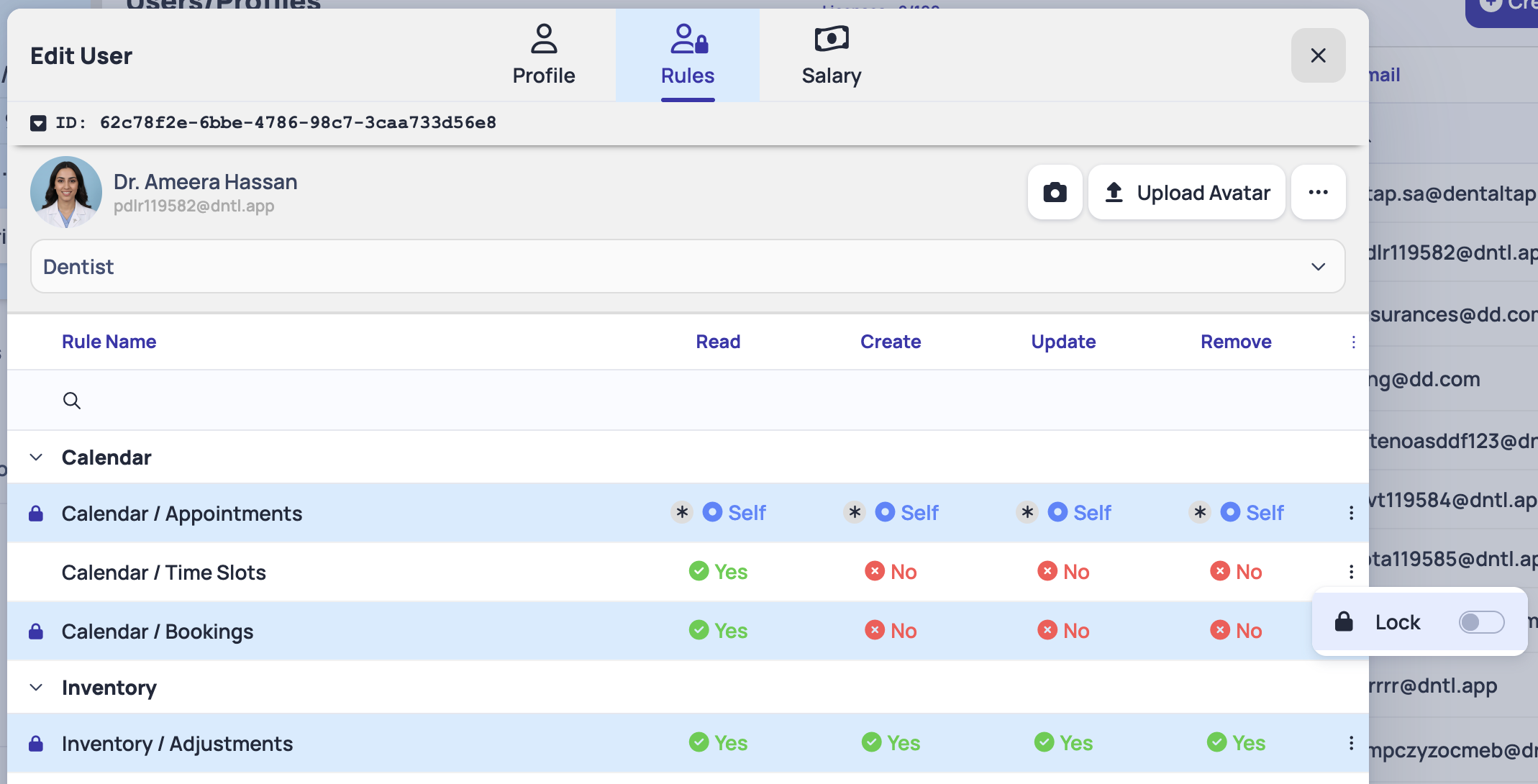This screenshot has width=1538, height=784.
Task: Switch to the Salary tab
Action: [x=831, y=55]
